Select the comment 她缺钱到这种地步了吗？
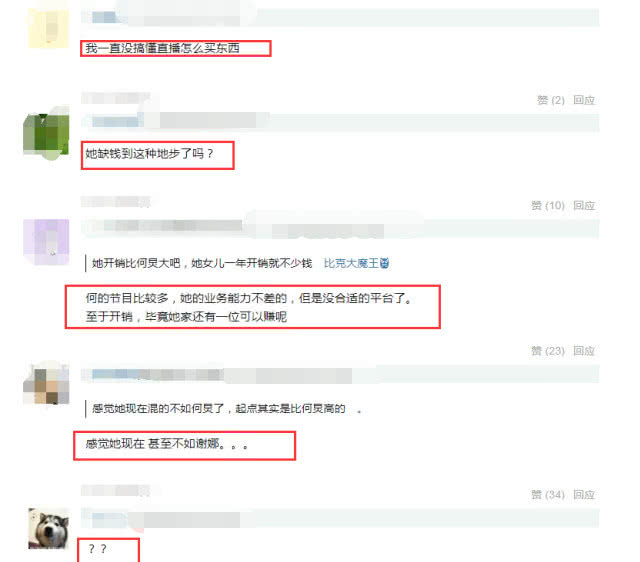The image size is (640, 562). pyautogui.click(x=149, y=154)
